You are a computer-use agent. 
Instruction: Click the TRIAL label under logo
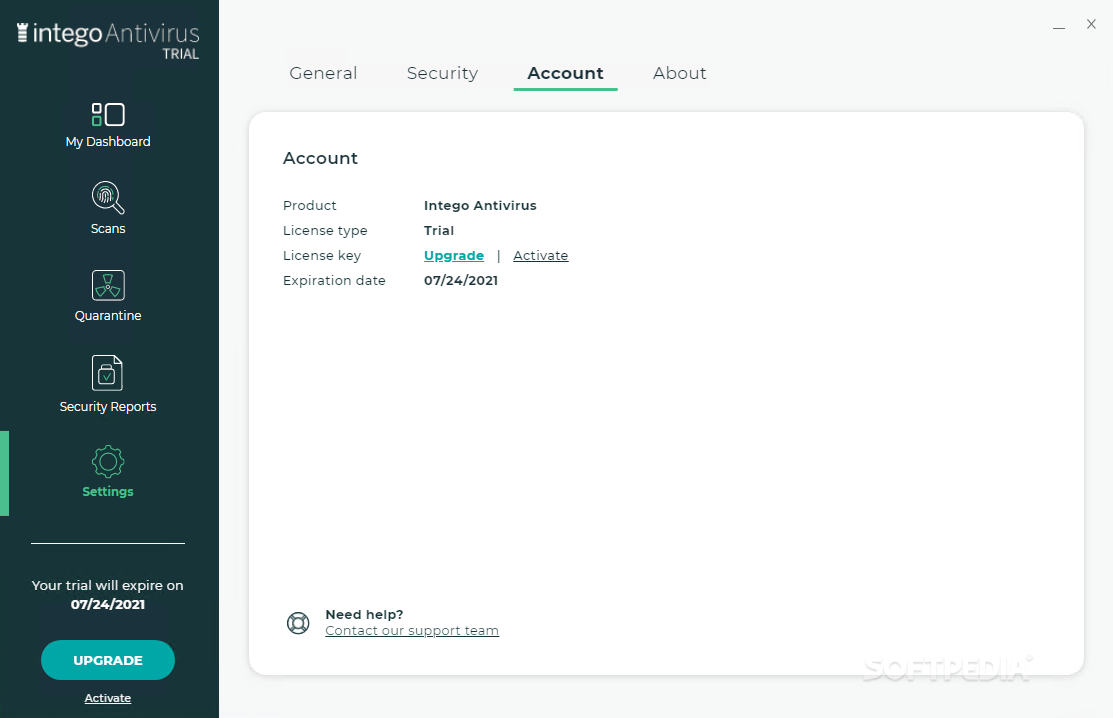click(180, 54)
